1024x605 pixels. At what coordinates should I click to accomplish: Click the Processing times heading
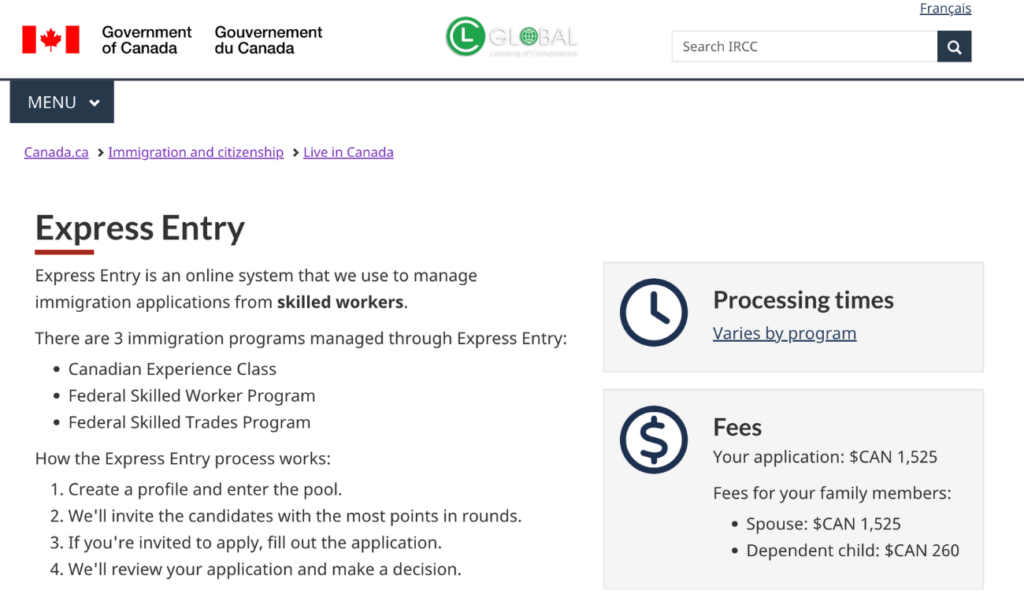(803, 300)
